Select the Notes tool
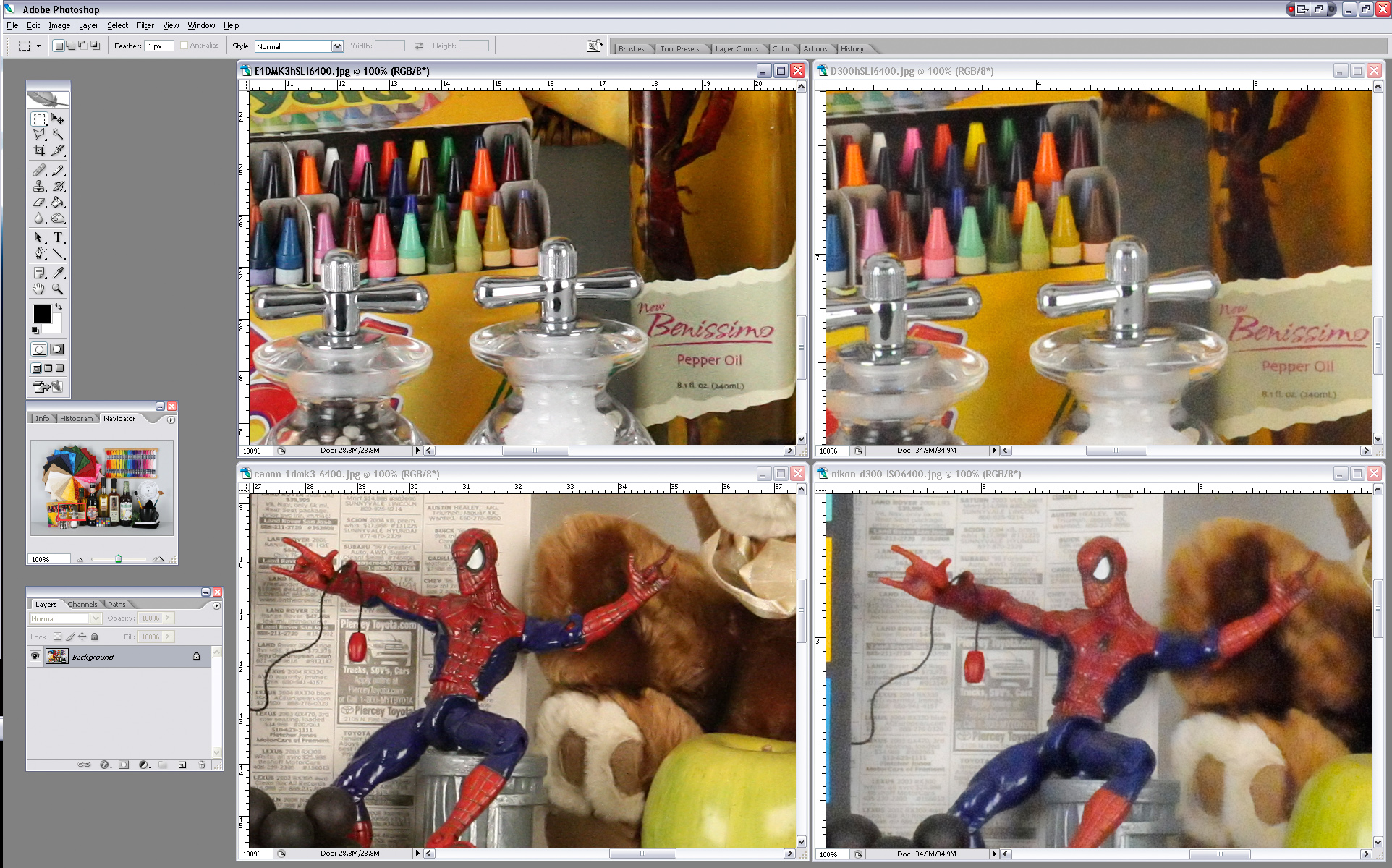 [x=40, y=273]
